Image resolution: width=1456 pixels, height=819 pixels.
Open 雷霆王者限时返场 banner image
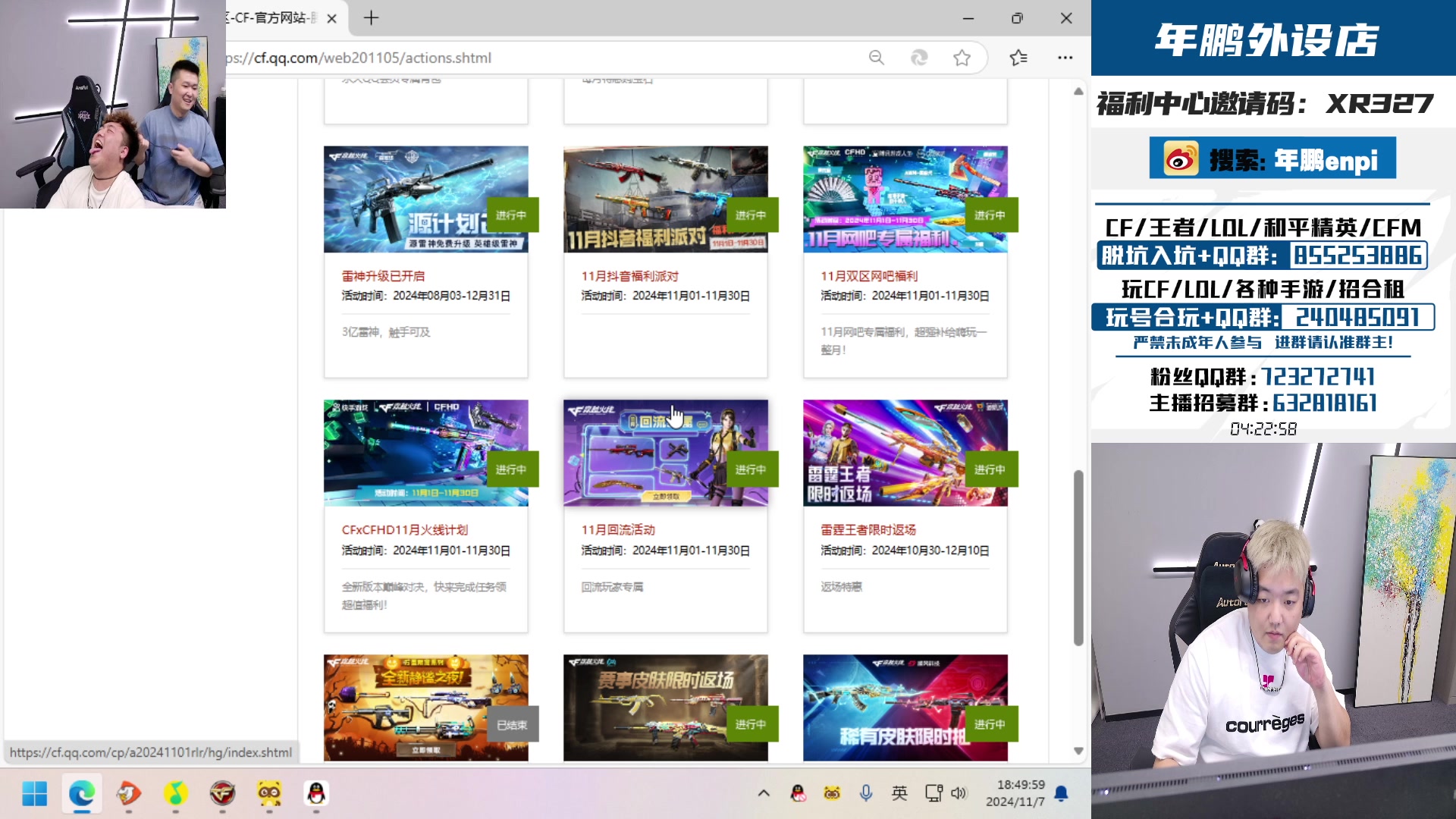point(905,453)
